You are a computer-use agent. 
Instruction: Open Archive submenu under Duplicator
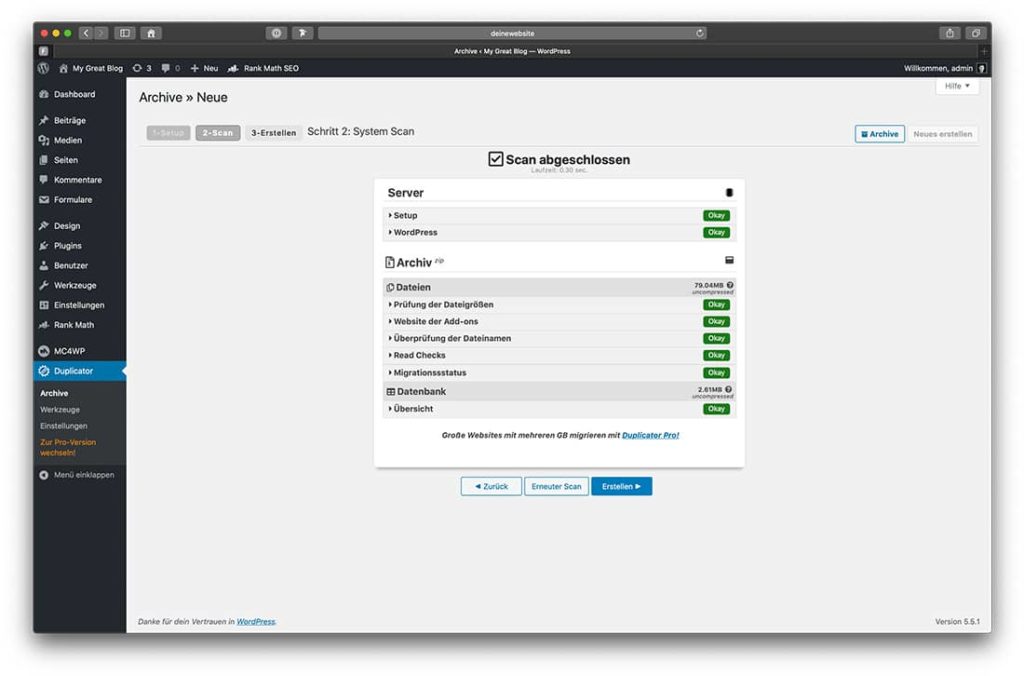click(x=54, y=393)
